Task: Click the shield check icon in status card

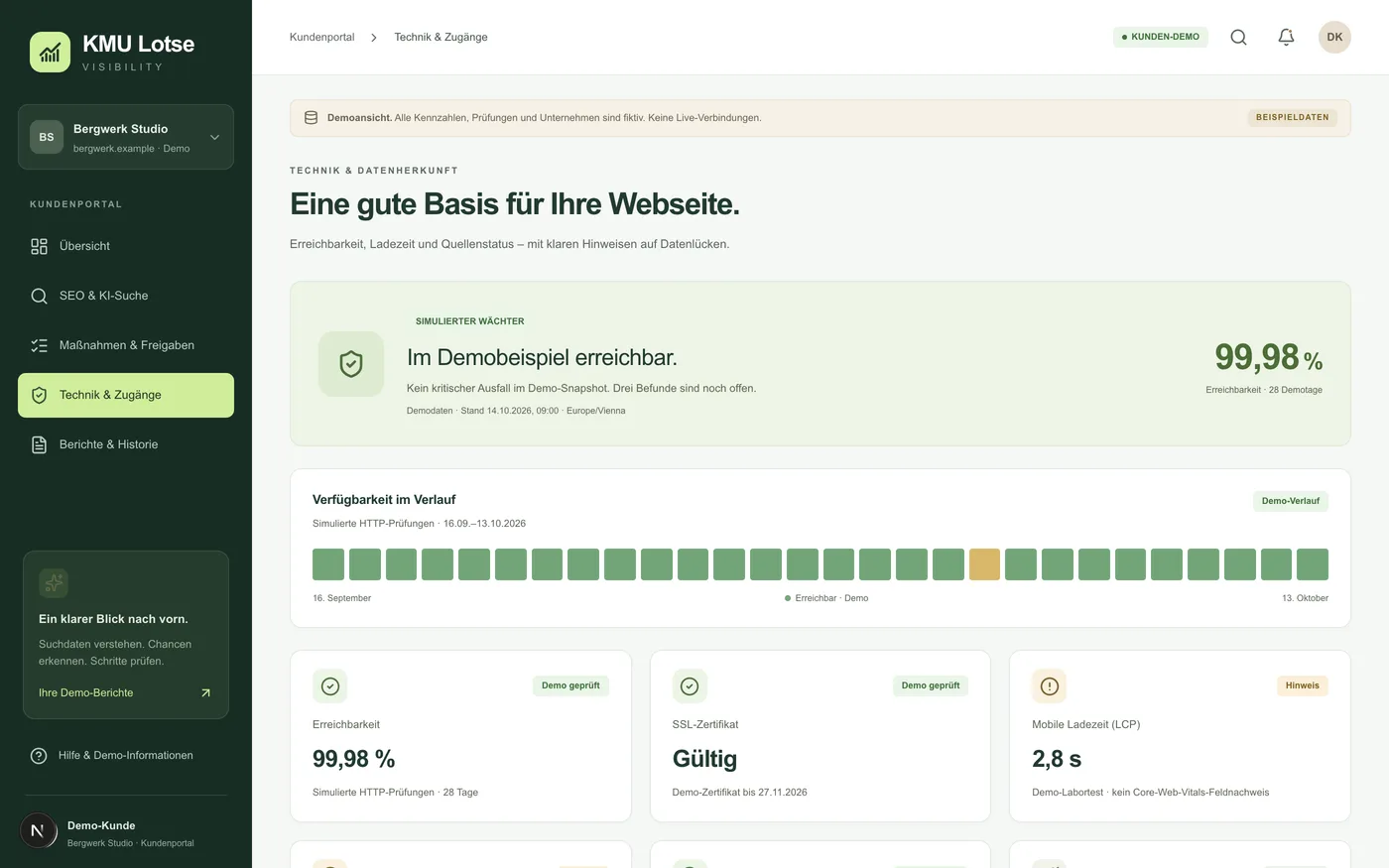Action: point(351,364)
